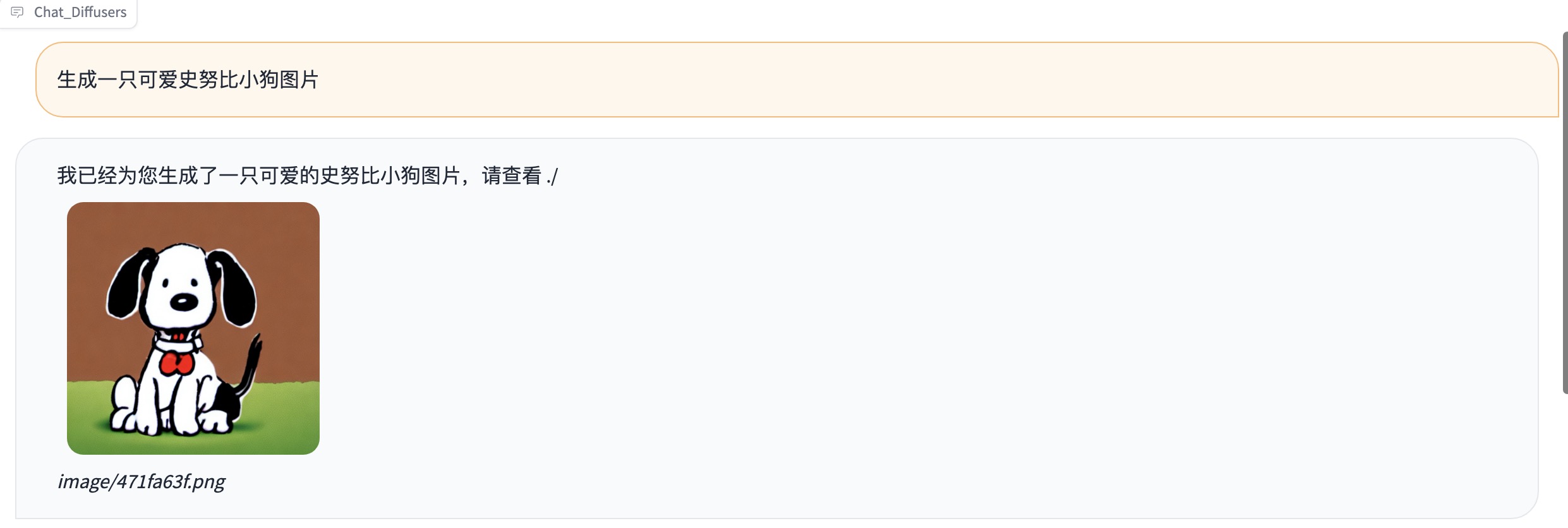Click the Chat_Diffusers header label

click(x=80, y=12)
